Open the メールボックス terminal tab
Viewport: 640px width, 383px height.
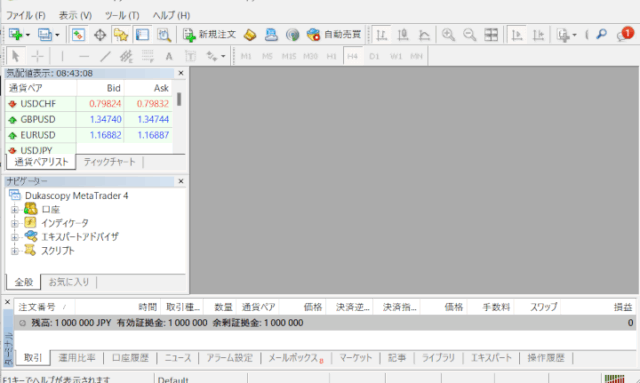296,358
